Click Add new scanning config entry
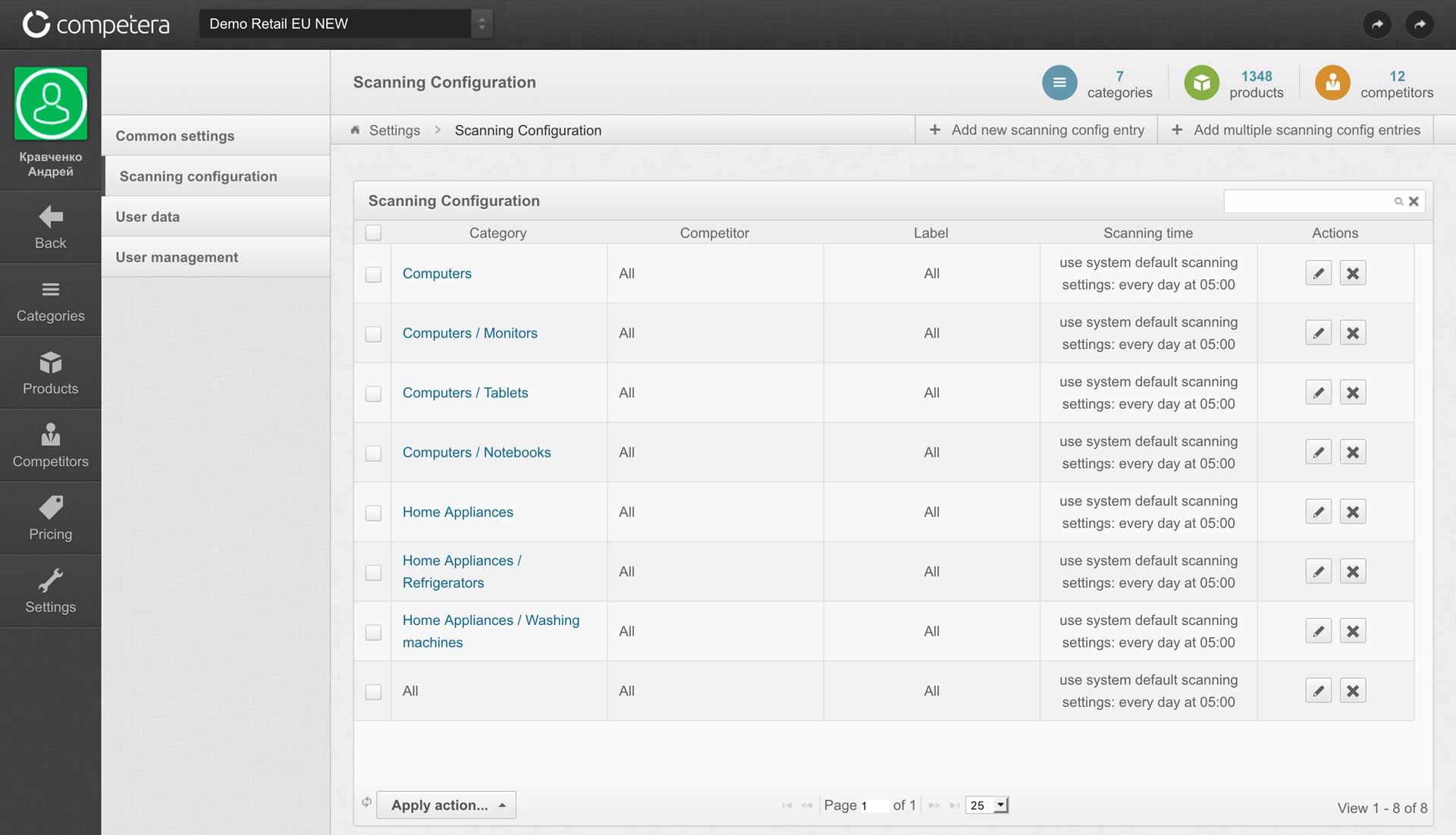Viewport: 1456px width, 835px height. point(1037,130)
